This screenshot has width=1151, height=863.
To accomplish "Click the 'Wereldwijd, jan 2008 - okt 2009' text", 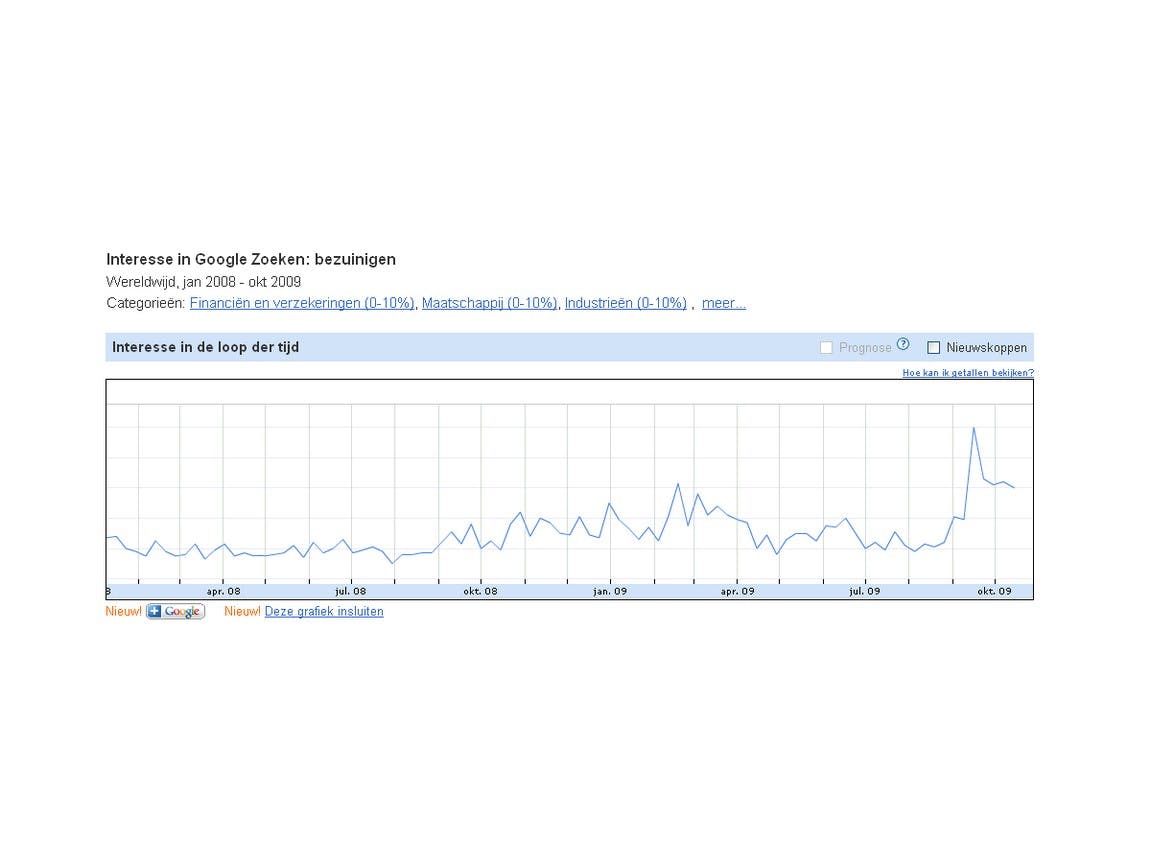I will pos(203,282).
